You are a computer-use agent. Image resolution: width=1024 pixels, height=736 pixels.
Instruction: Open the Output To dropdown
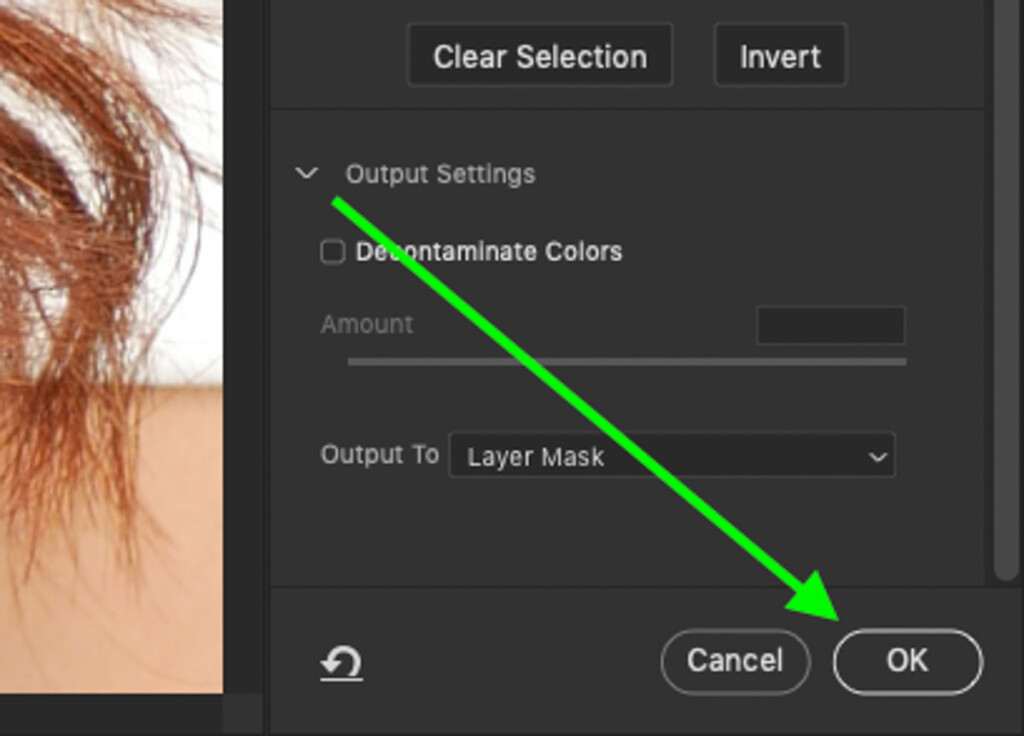672,455
